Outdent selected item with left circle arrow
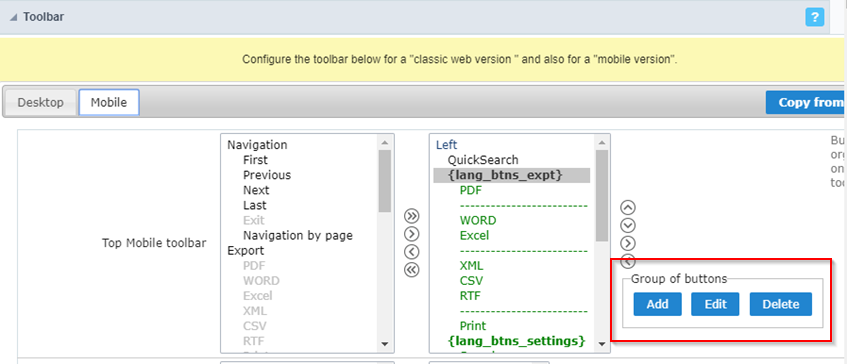 click(x=628, y=261)
